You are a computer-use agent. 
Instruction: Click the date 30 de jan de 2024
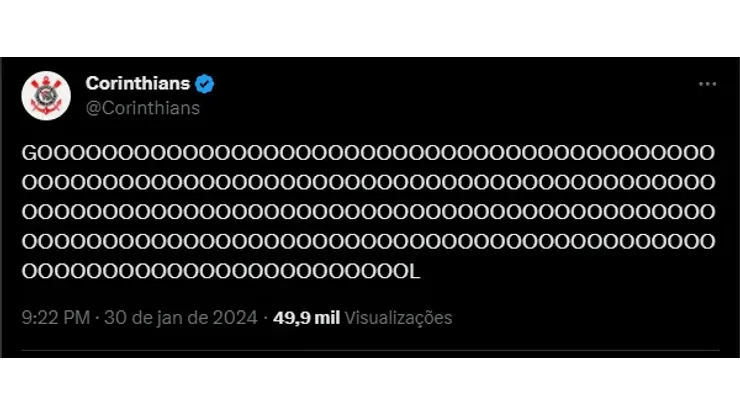[181, 318]
